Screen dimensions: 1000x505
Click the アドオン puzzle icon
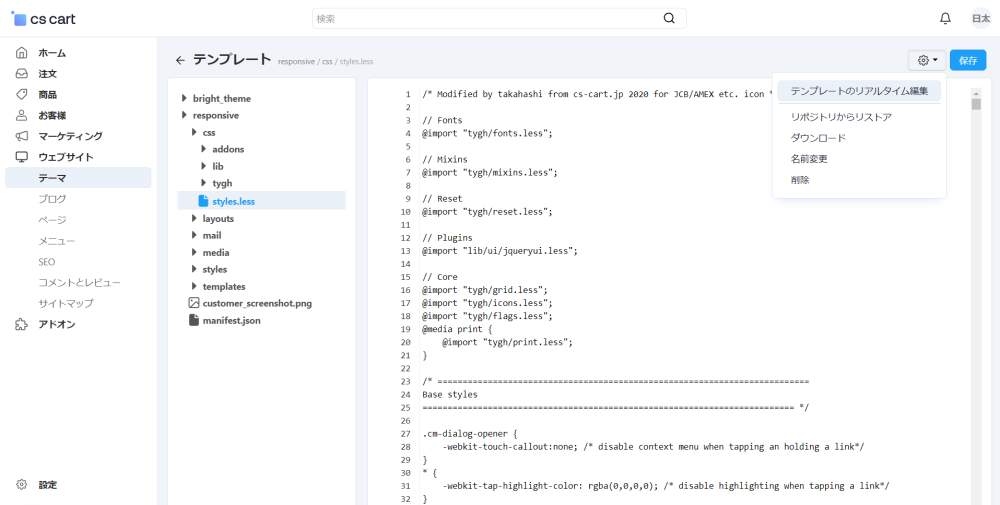(x=22, y=325)
